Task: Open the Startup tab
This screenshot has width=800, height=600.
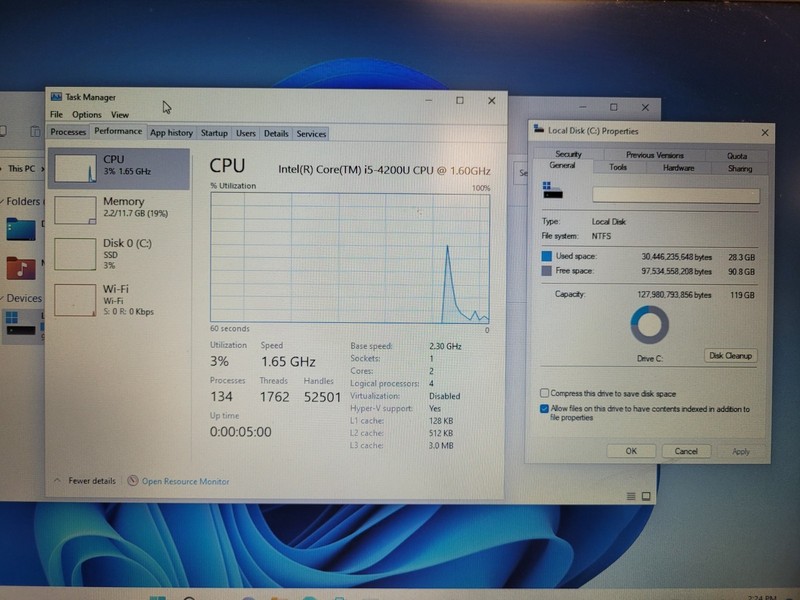Action: point(214,133)
